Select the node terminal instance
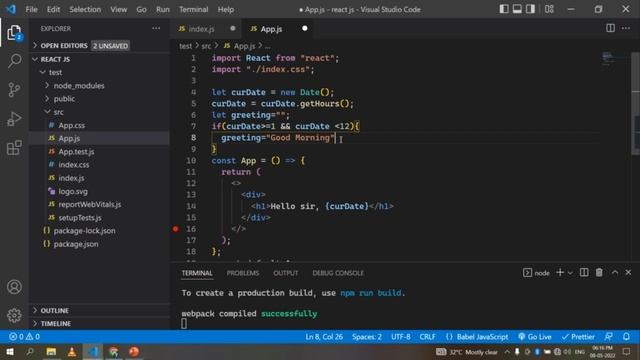Screen dimensions: 640x360 coord(536,273)
